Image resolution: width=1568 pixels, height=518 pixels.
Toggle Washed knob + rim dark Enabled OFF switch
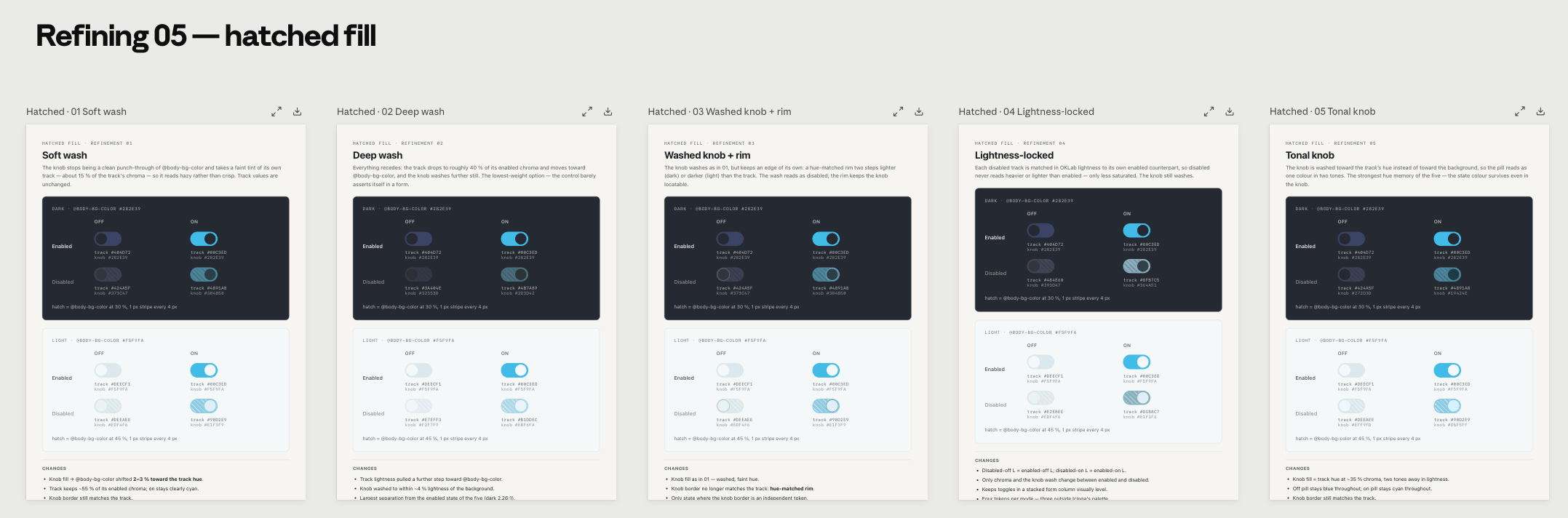click(730, 239)
